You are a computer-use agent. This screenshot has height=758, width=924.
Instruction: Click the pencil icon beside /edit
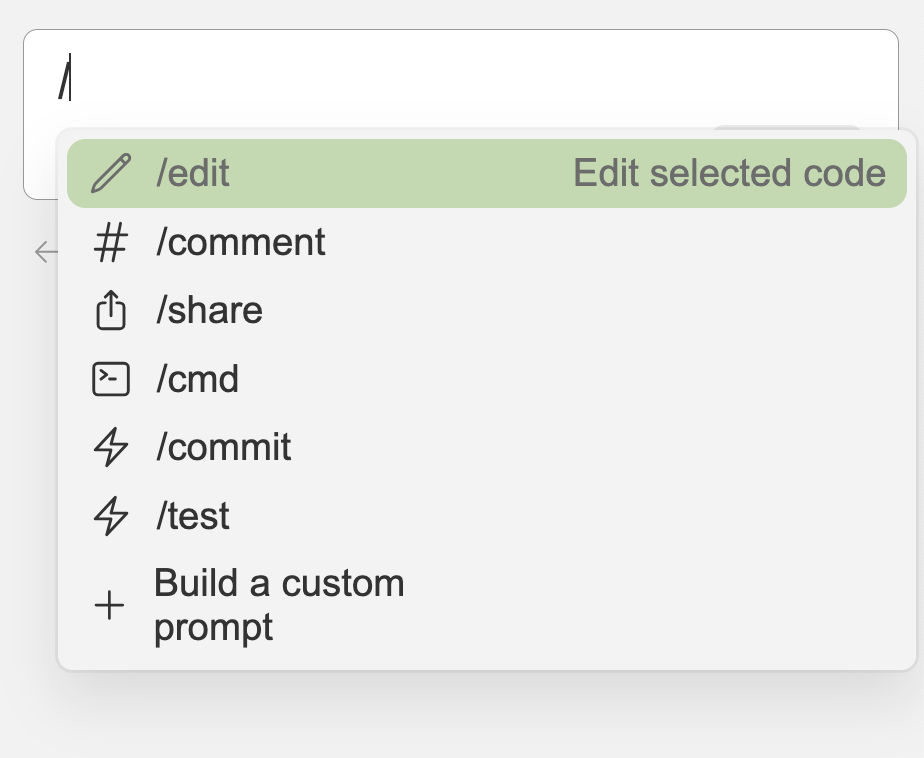coord(110,174)
